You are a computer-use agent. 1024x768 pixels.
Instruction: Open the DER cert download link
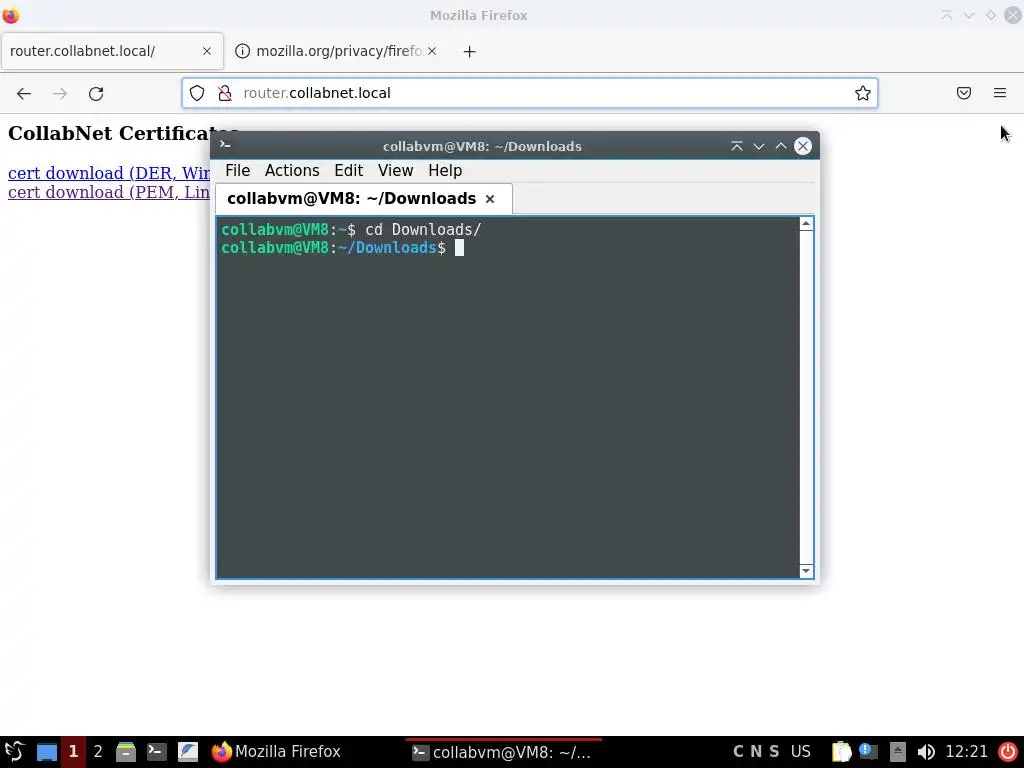click(x=108, y=173)
